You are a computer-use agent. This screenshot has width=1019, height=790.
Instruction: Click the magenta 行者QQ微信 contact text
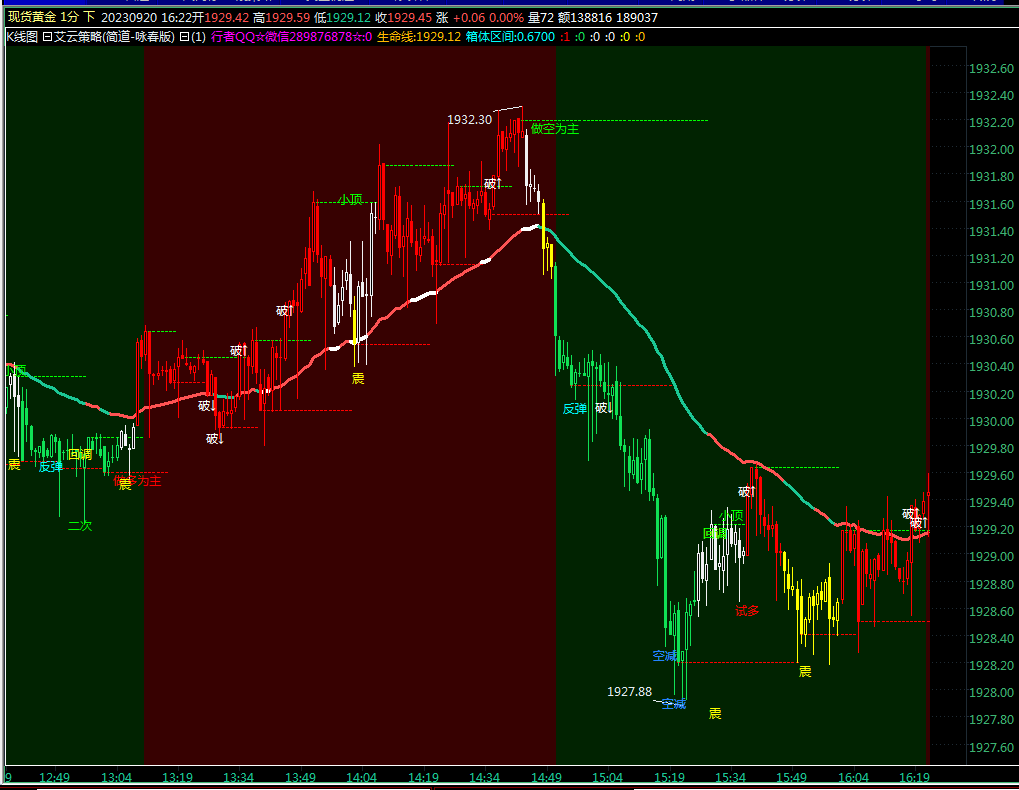[x=291, y=37]
